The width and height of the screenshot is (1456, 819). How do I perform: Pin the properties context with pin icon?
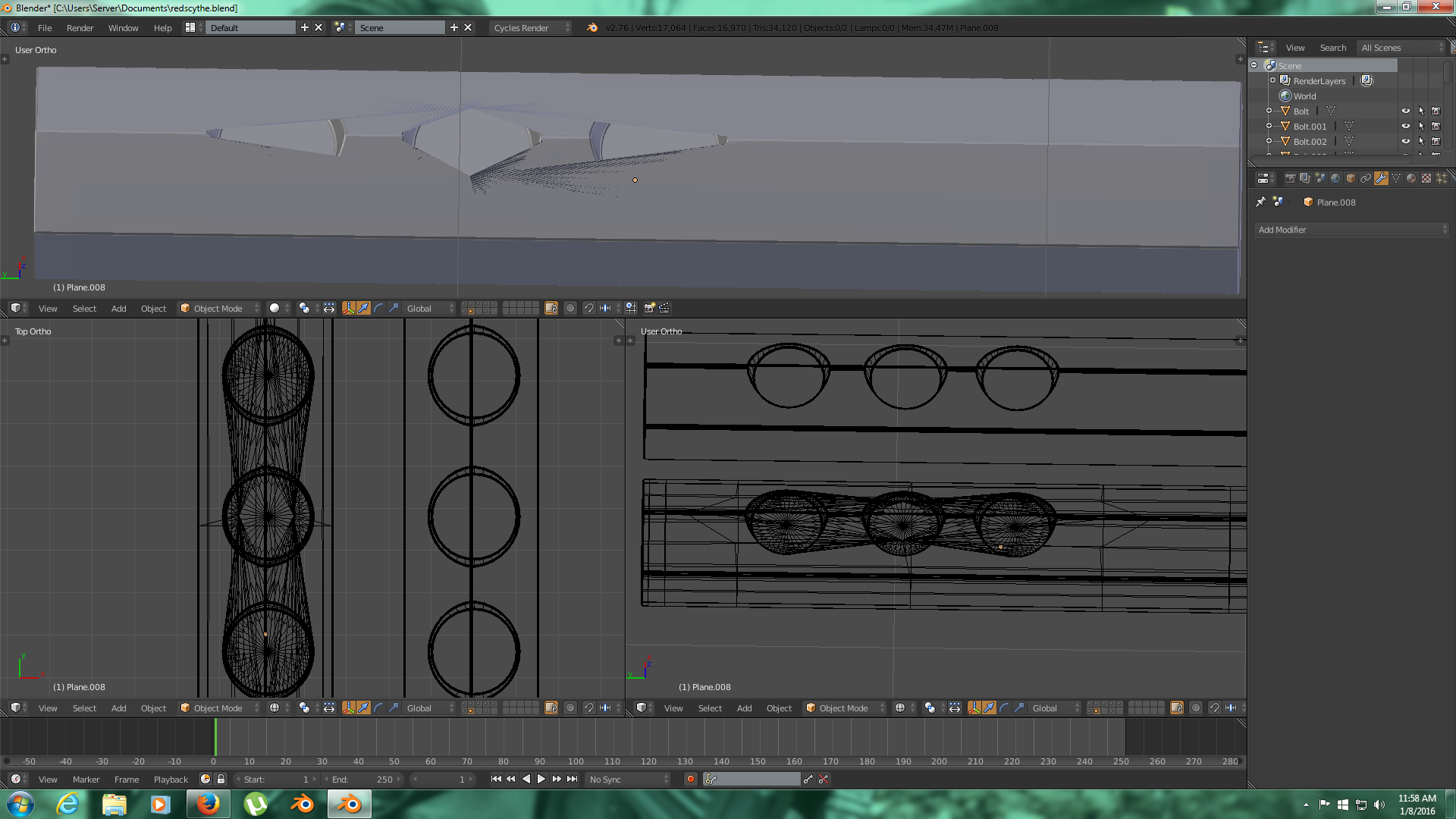[x=1261, y=202]
